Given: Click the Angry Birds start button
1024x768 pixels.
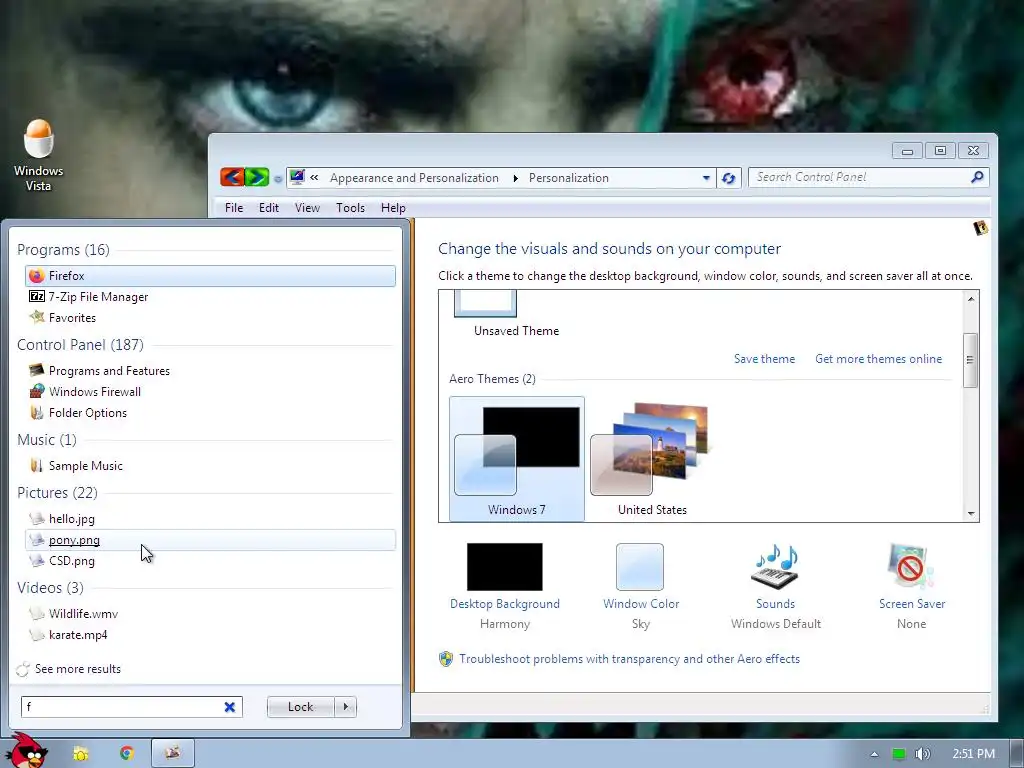Looking at the screenshot, I should pos(29,751).
